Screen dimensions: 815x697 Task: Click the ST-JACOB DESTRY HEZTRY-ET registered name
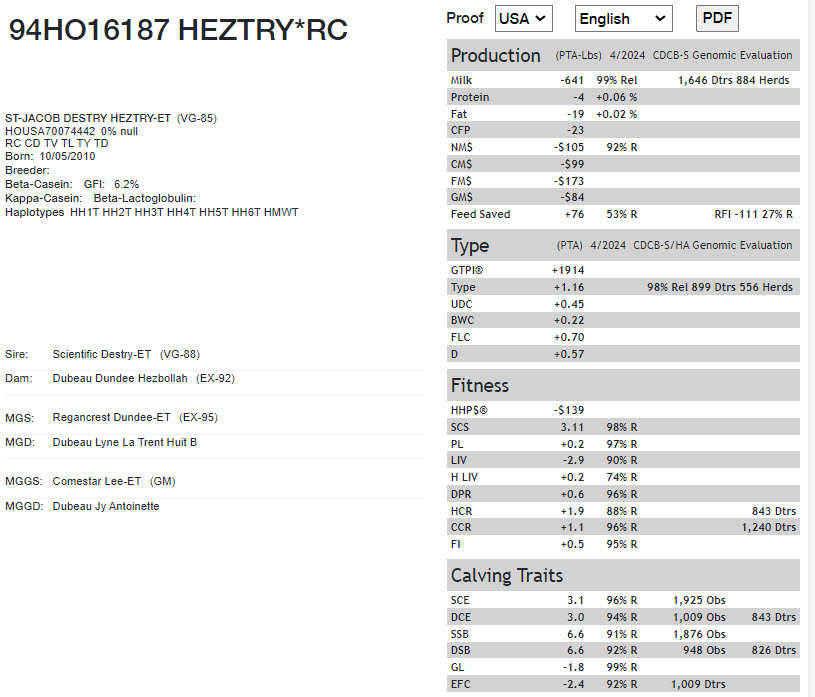tap(88, 119)
